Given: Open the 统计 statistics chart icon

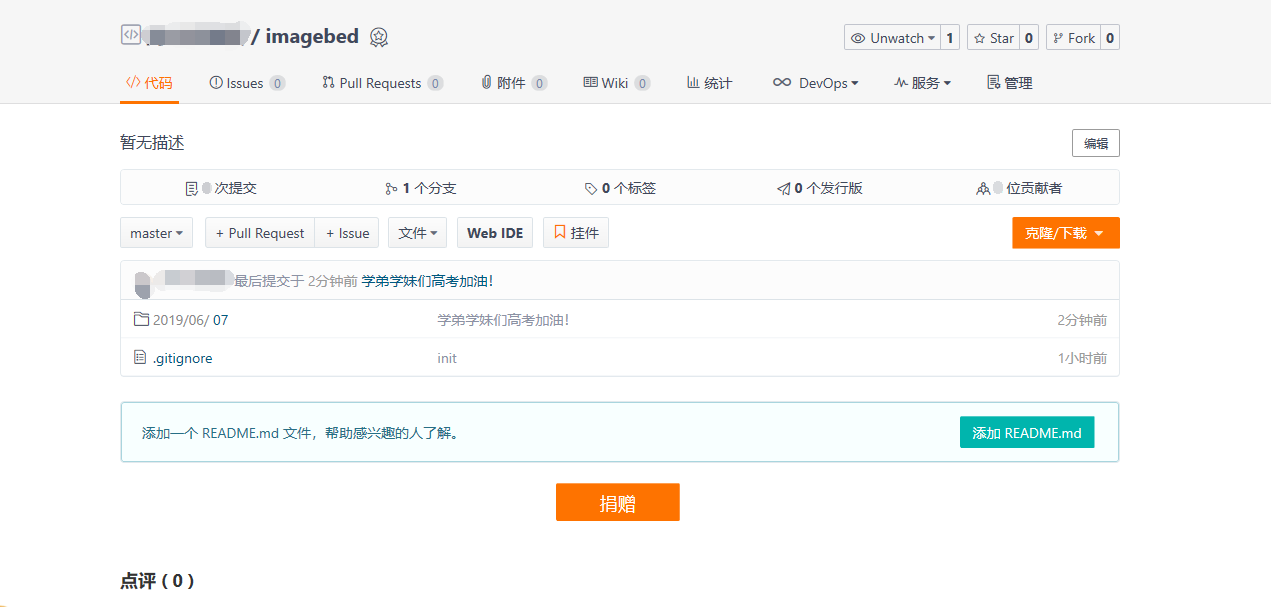Looking at the screenshot, I should [x=693, y=83].
